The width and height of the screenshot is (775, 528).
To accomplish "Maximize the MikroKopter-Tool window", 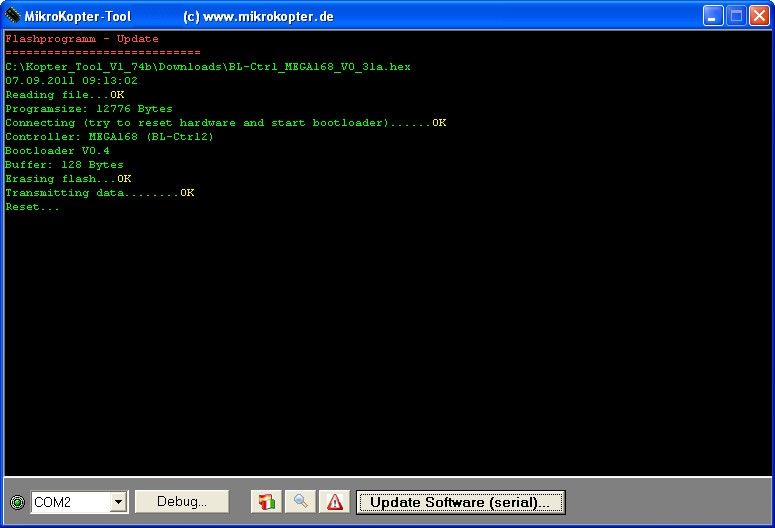I will click(x=735, y=16).
